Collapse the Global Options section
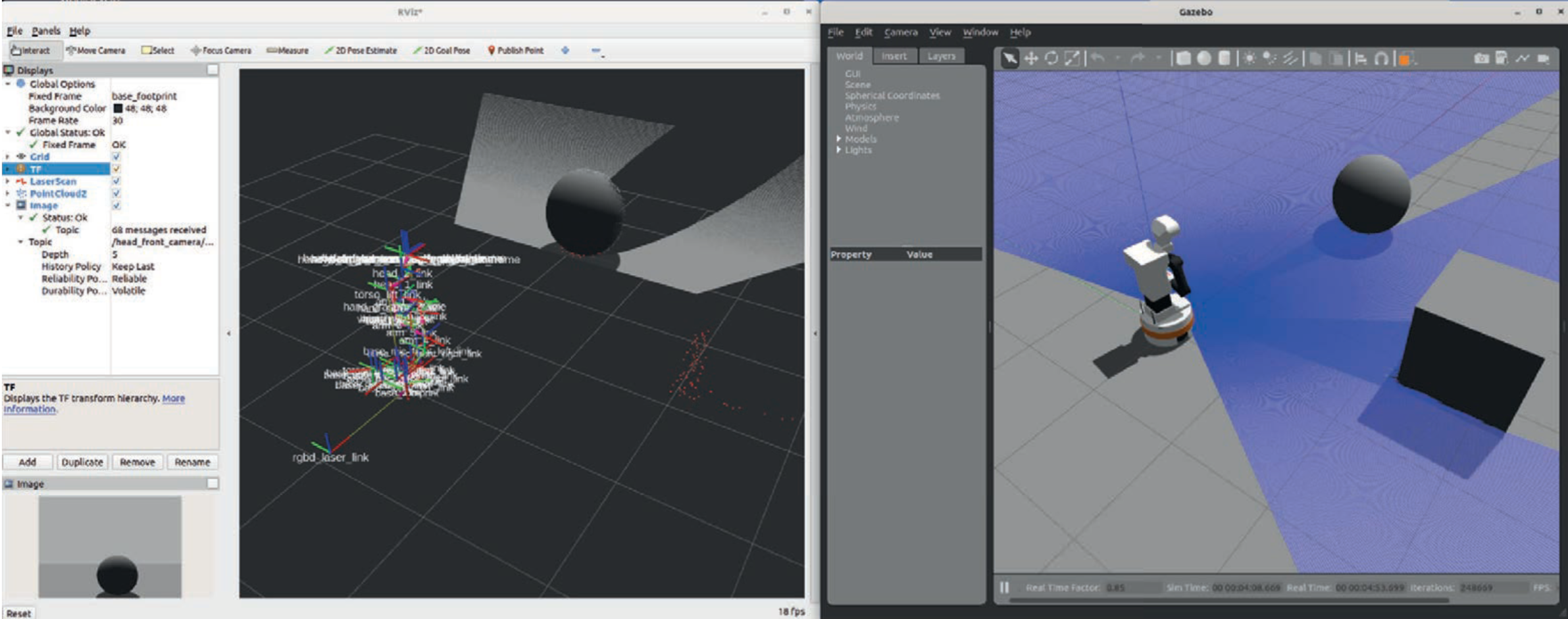The image size is (1568, 619). pos(8,84)
